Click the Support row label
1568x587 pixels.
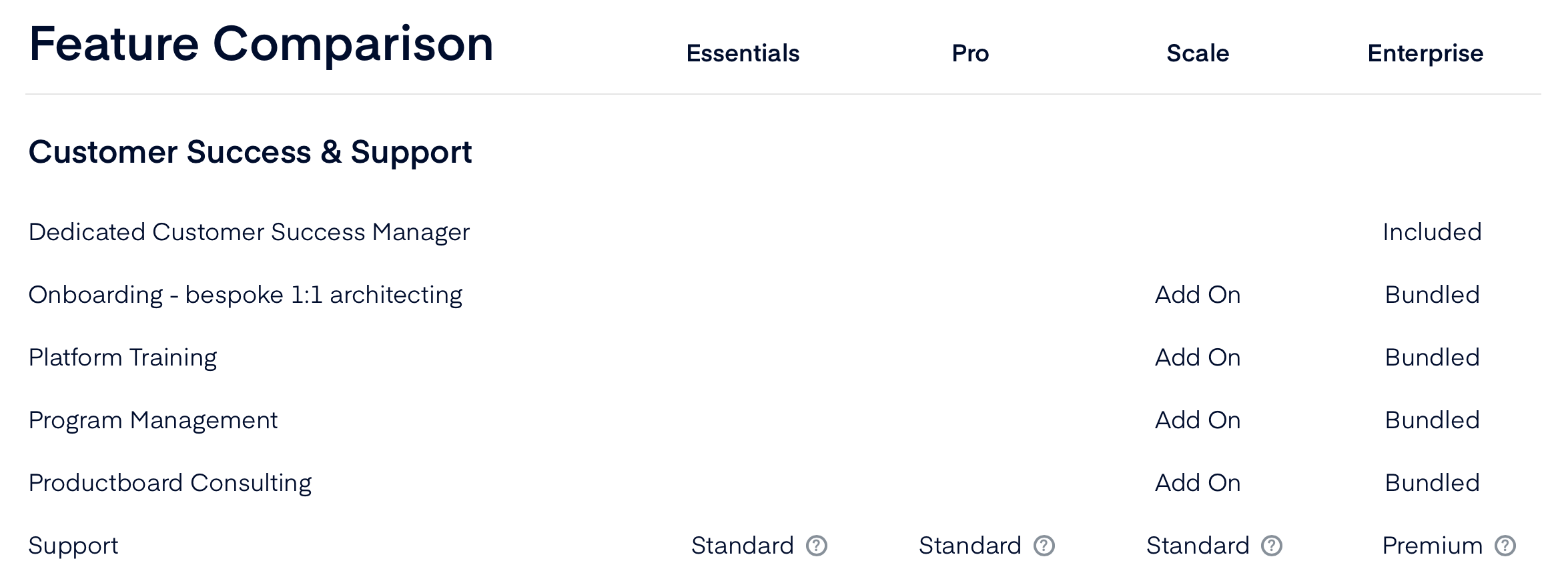pos(73,545)
